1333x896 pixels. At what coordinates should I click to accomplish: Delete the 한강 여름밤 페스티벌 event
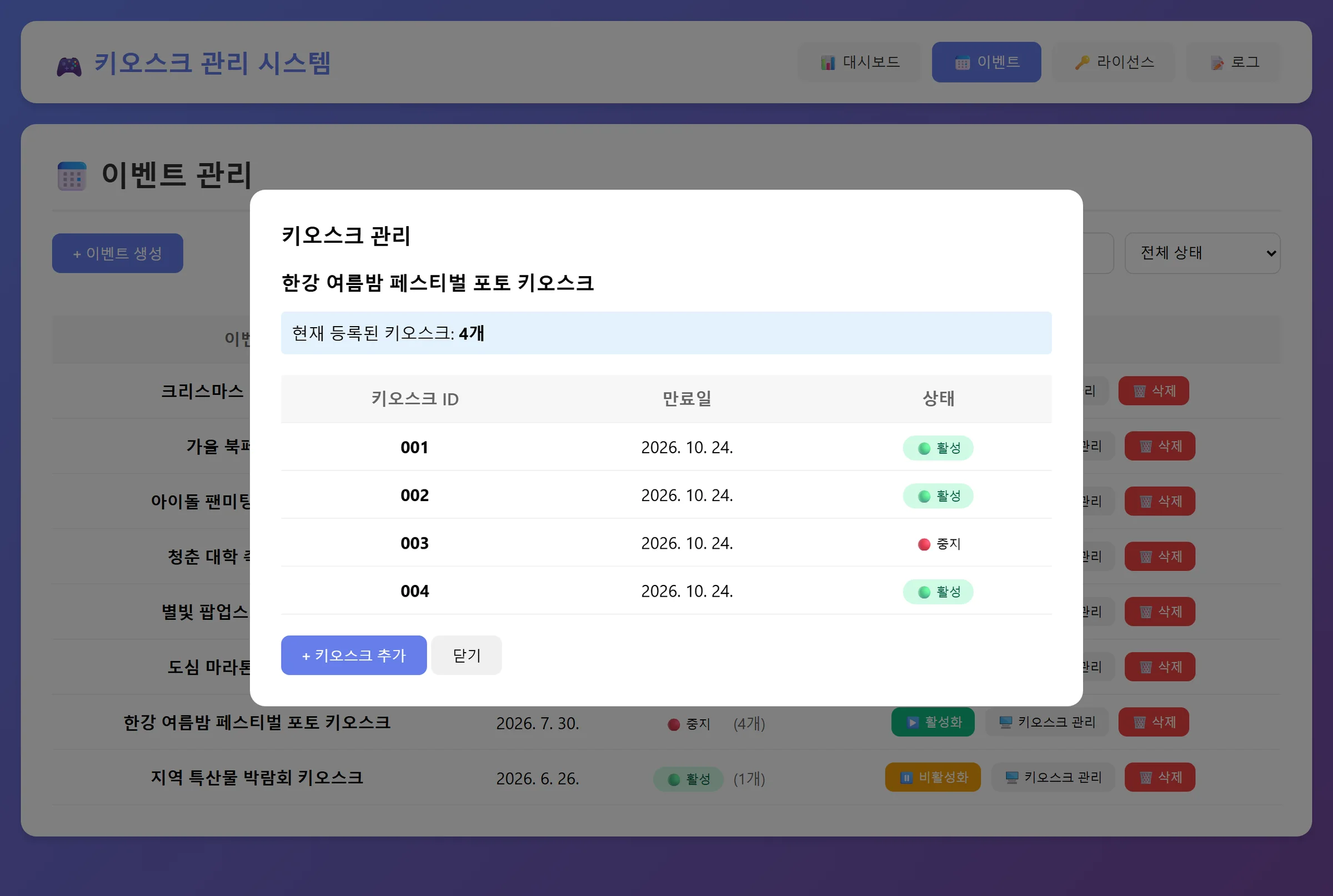coord(1153,722)
